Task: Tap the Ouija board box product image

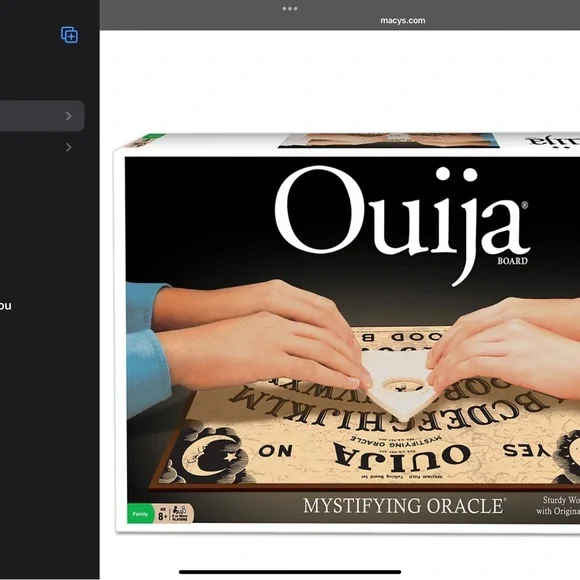Action: tap(347, 333)
